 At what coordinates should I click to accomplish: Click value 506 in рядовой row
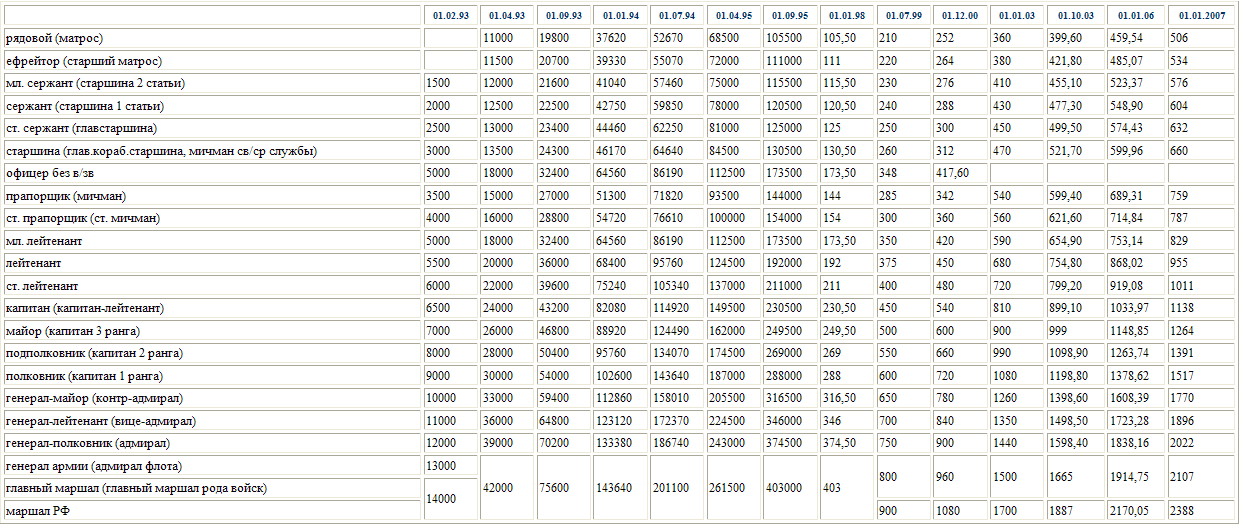(1181, 38)
